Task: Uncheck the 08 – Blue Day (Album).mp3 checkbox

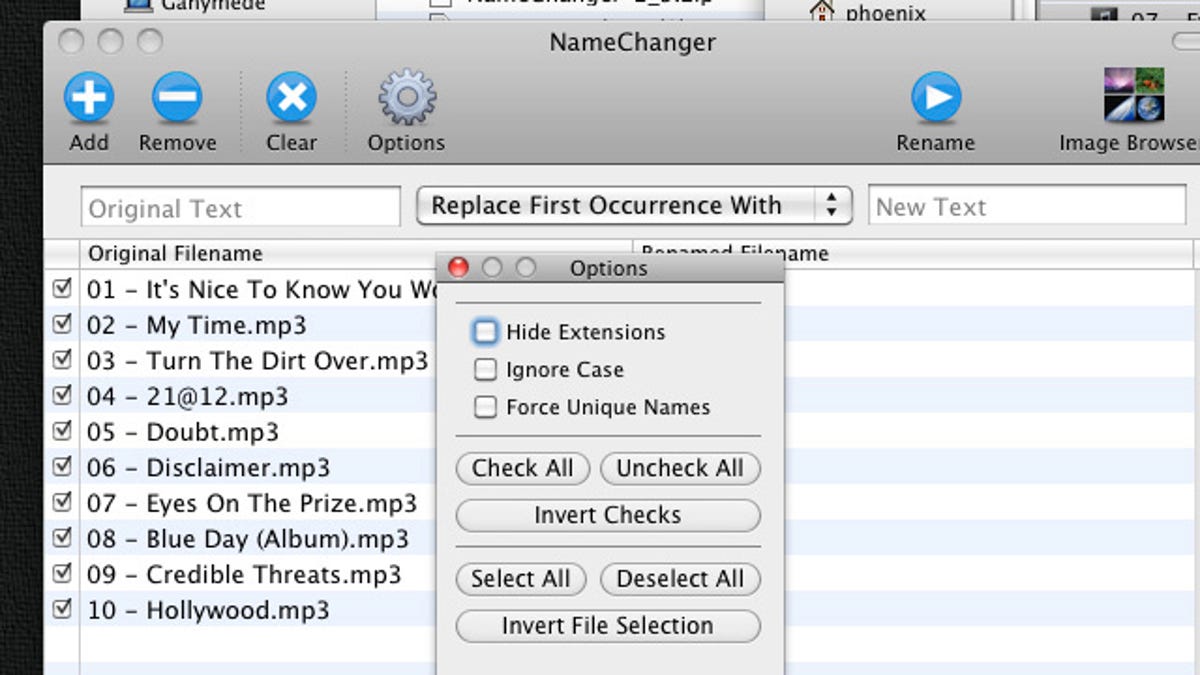Action: (x=63, y=537)
